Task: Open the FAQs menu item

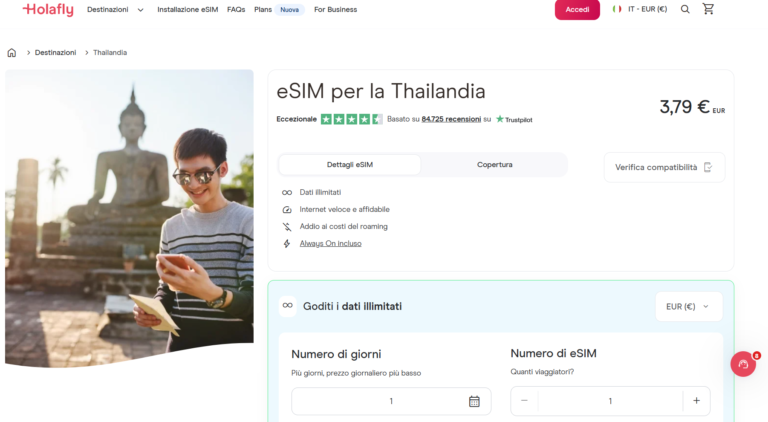Action: [x=236, y=9]
